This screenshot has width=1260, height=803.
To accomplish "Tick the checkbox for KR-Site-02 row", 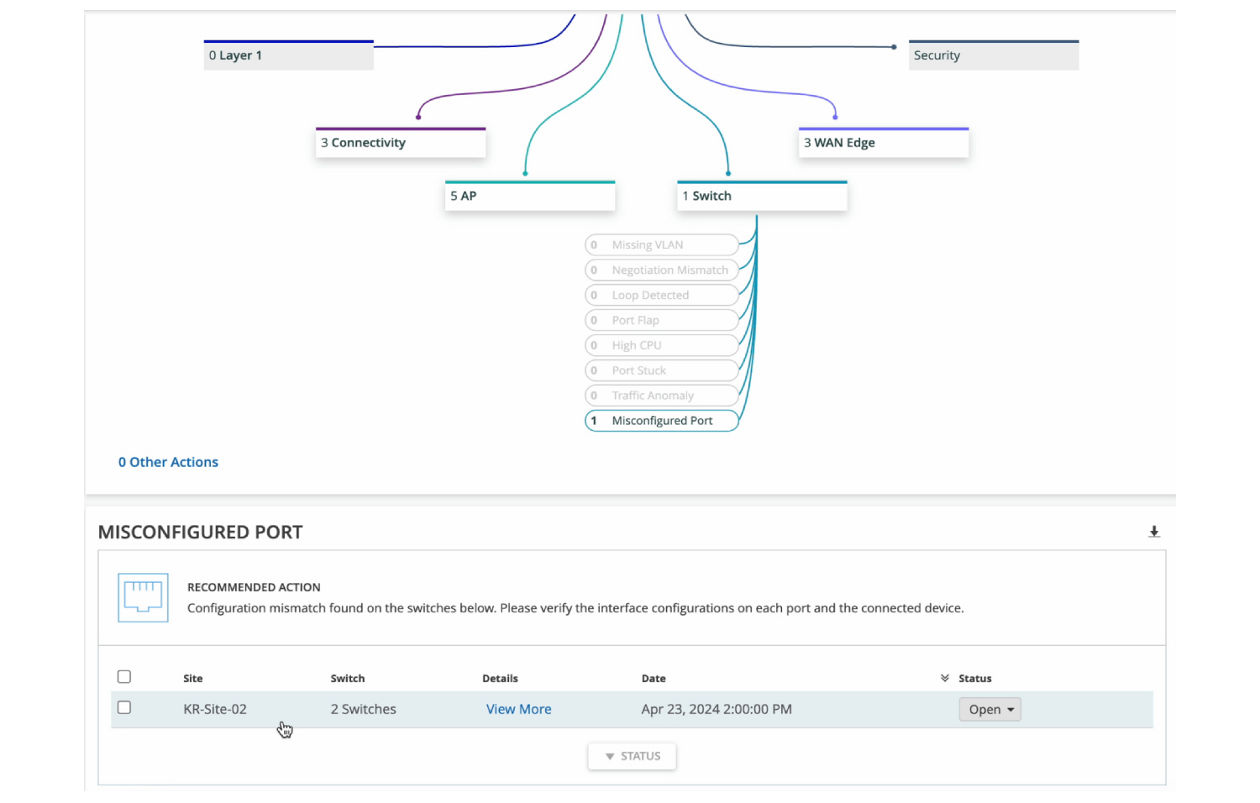I will click(124, 708).
